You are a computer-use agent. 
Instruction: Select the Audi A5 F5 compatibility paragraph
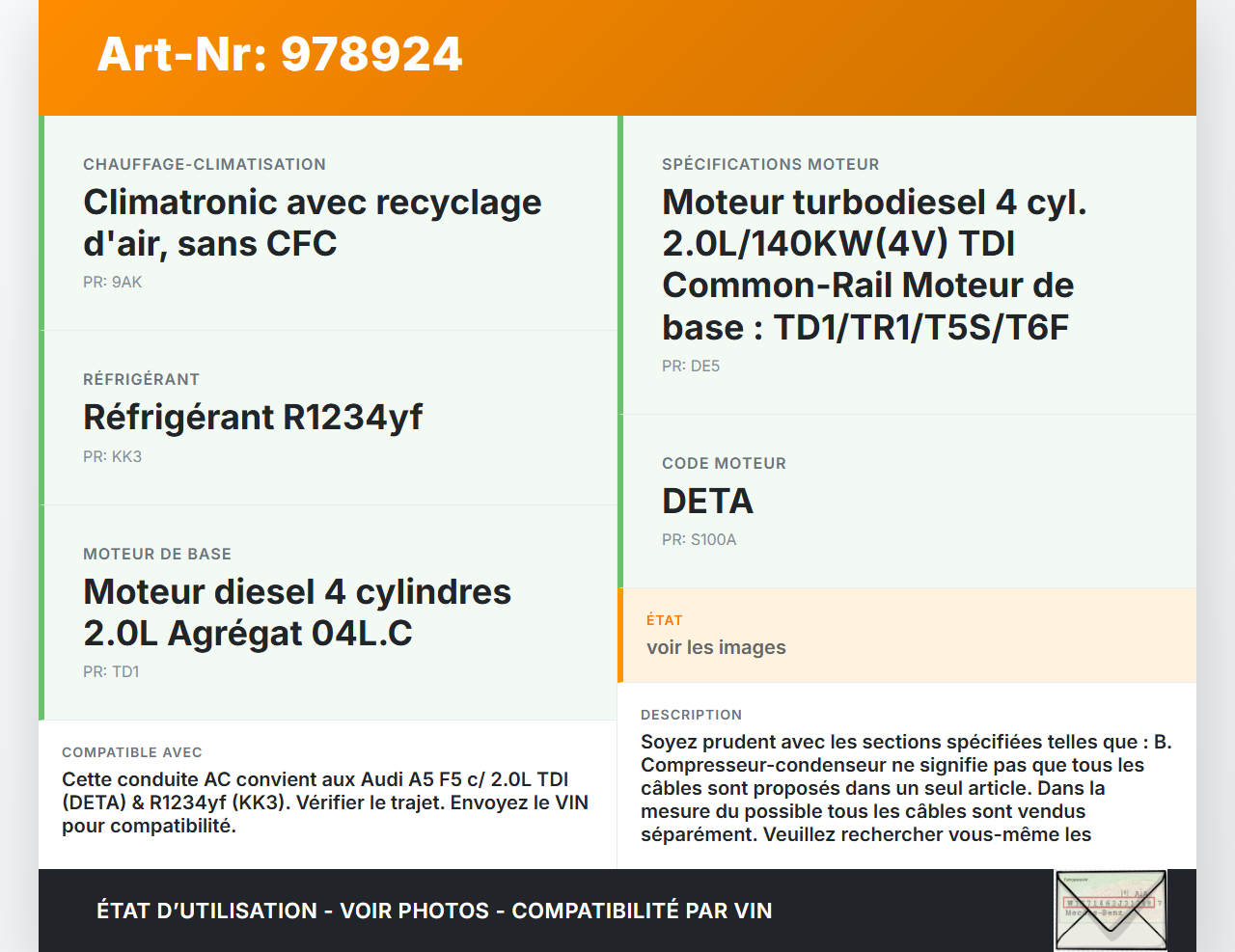click(325, 802)
